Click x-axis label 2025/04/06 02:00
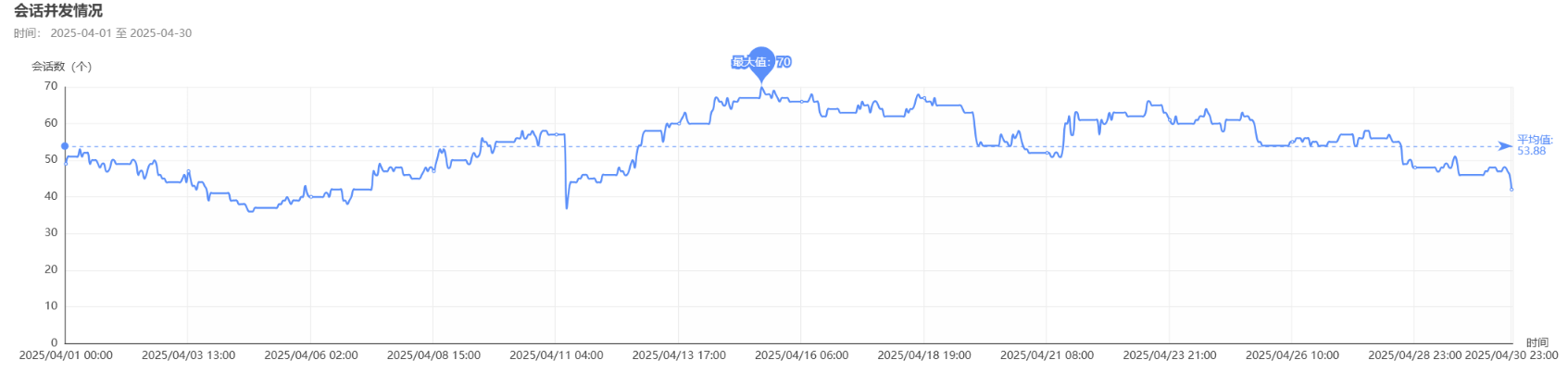Viewport: 1568px width, 385px height. click(x=311, y=355)
